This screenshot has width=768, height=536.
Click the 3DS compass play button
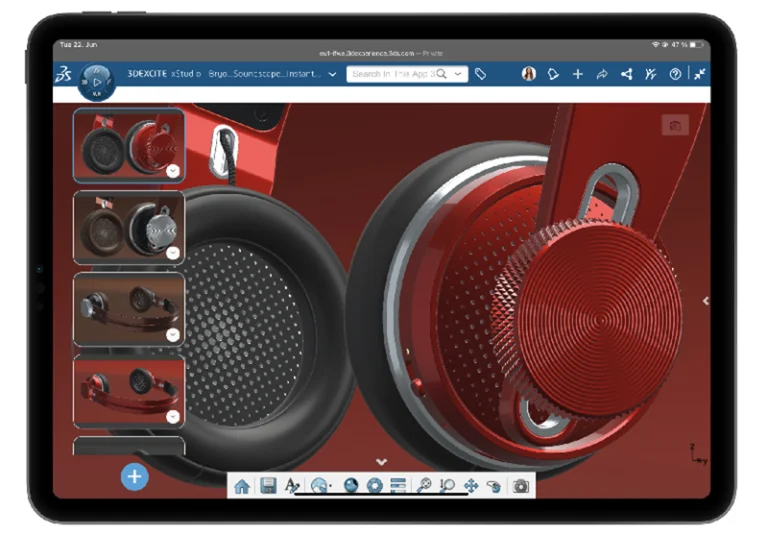tap(96, 78)
